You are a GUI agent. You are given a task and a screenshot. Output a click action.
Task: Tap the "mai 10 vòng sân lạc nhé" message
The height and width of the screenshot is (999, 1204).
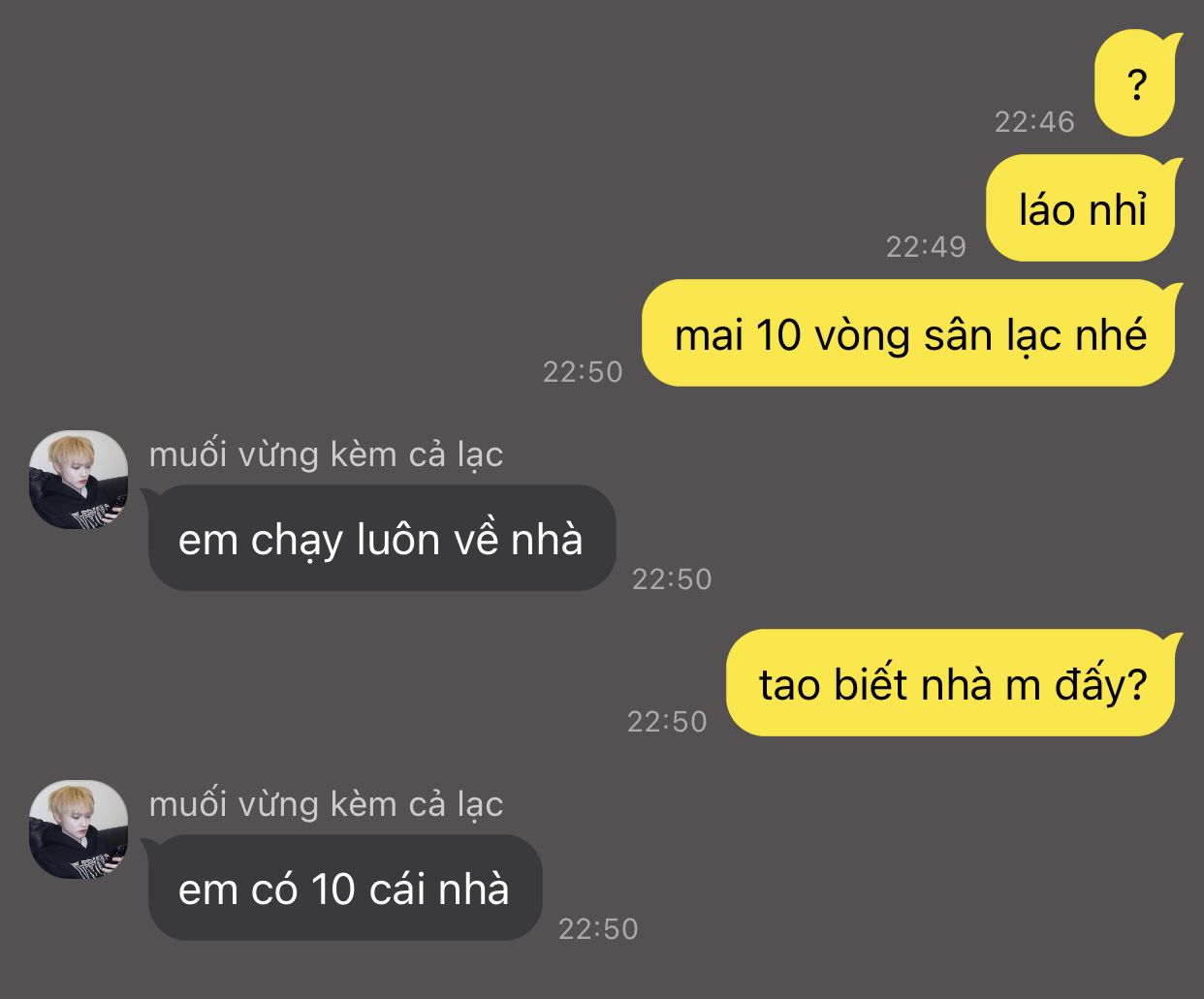(910, 334)
